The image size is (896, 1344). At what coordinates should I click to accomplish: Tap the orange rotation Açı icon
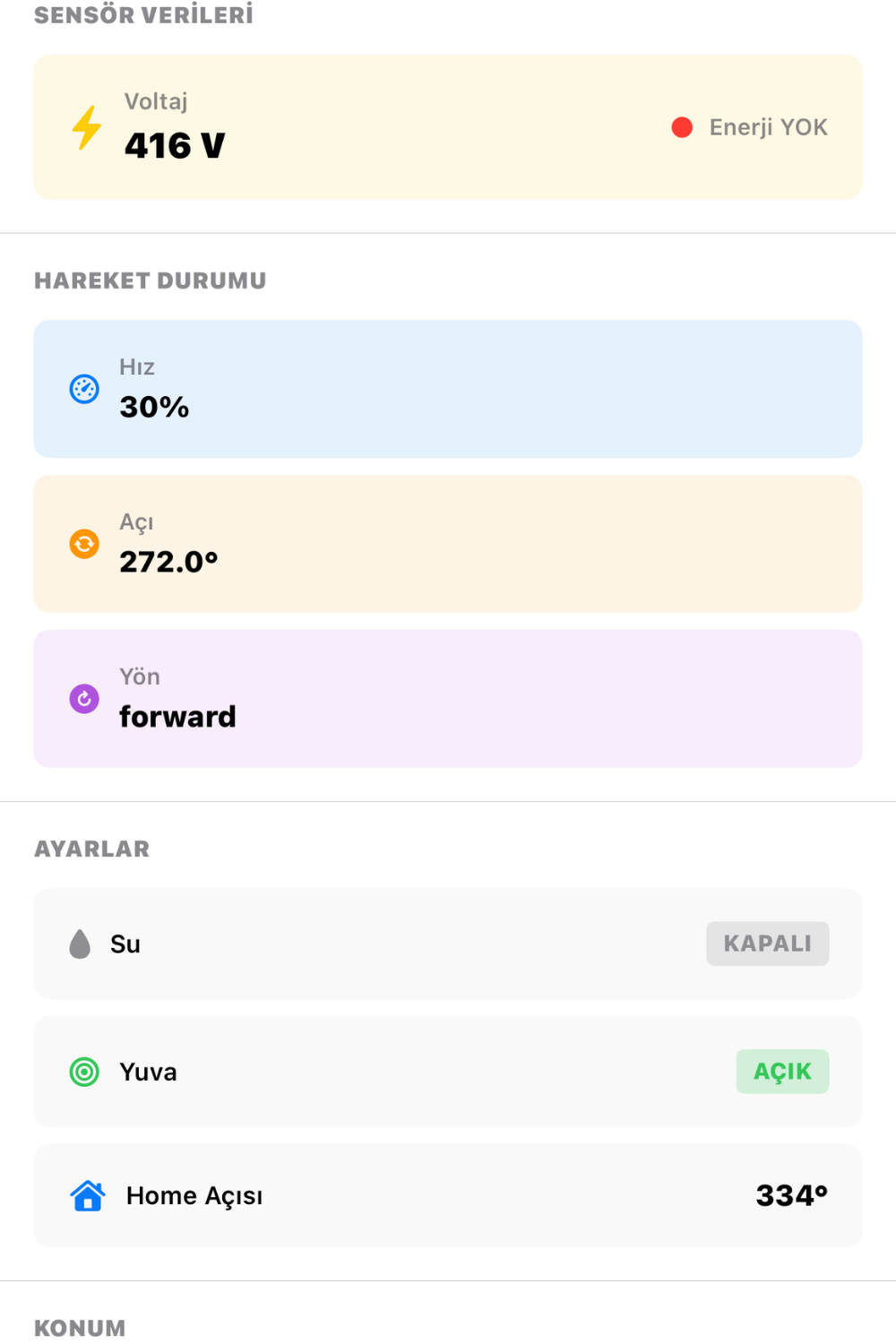click(x=84, y=544)
